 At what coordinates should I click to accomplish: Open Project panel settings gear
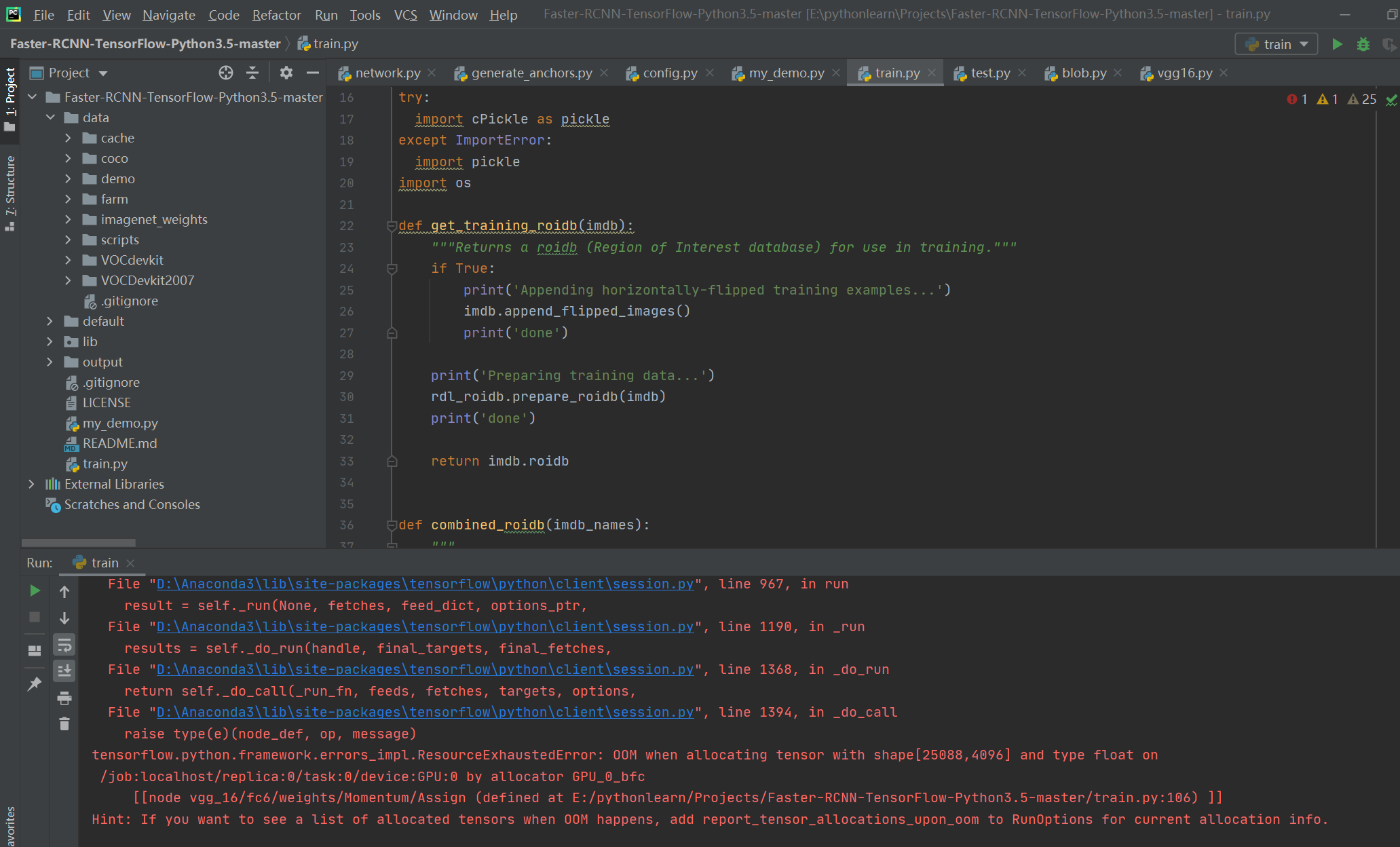point(286,73)
